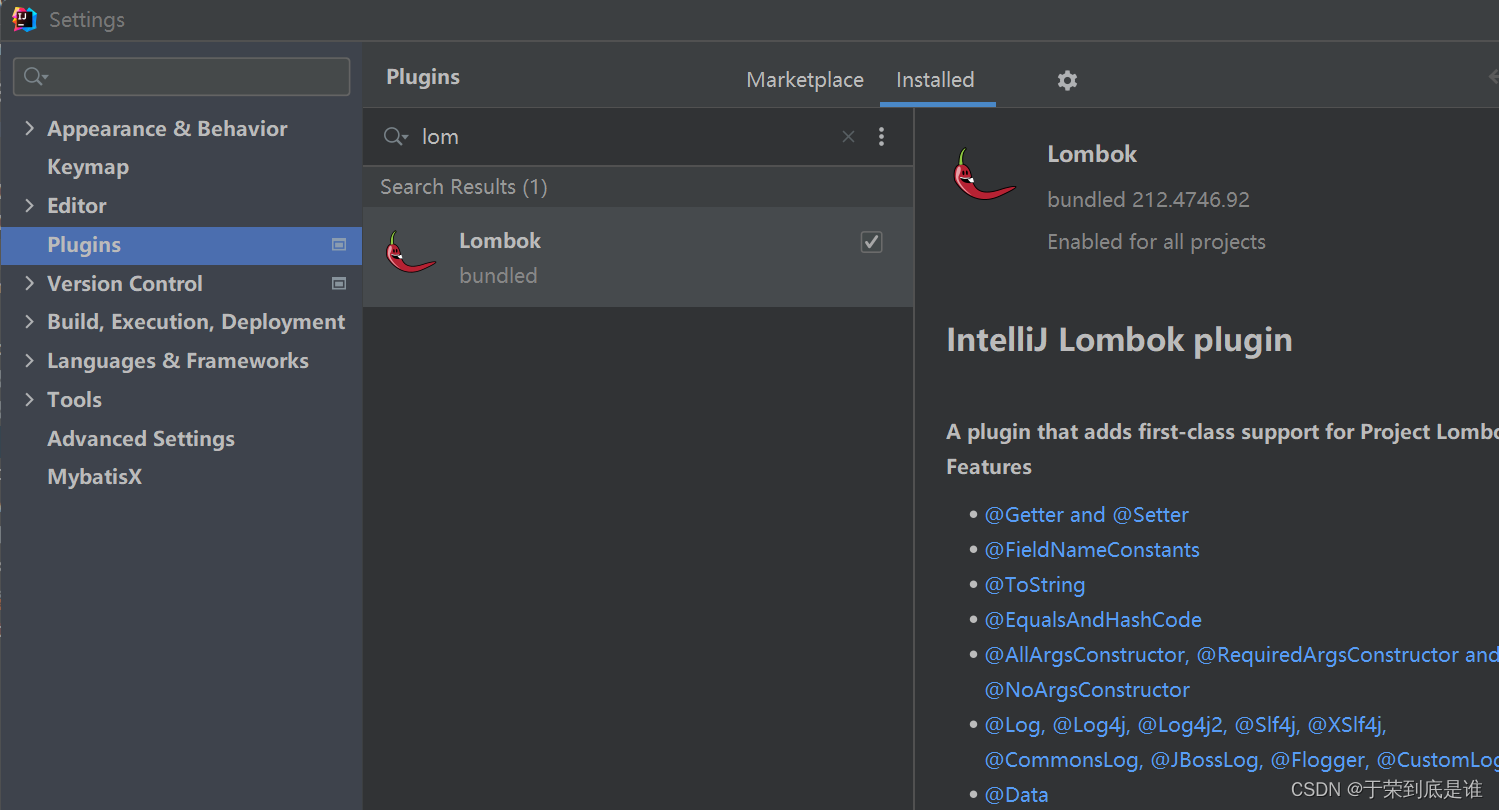The image size is (1499, 810).
Task: Select the Installed tab
Action: coord(935,80)
